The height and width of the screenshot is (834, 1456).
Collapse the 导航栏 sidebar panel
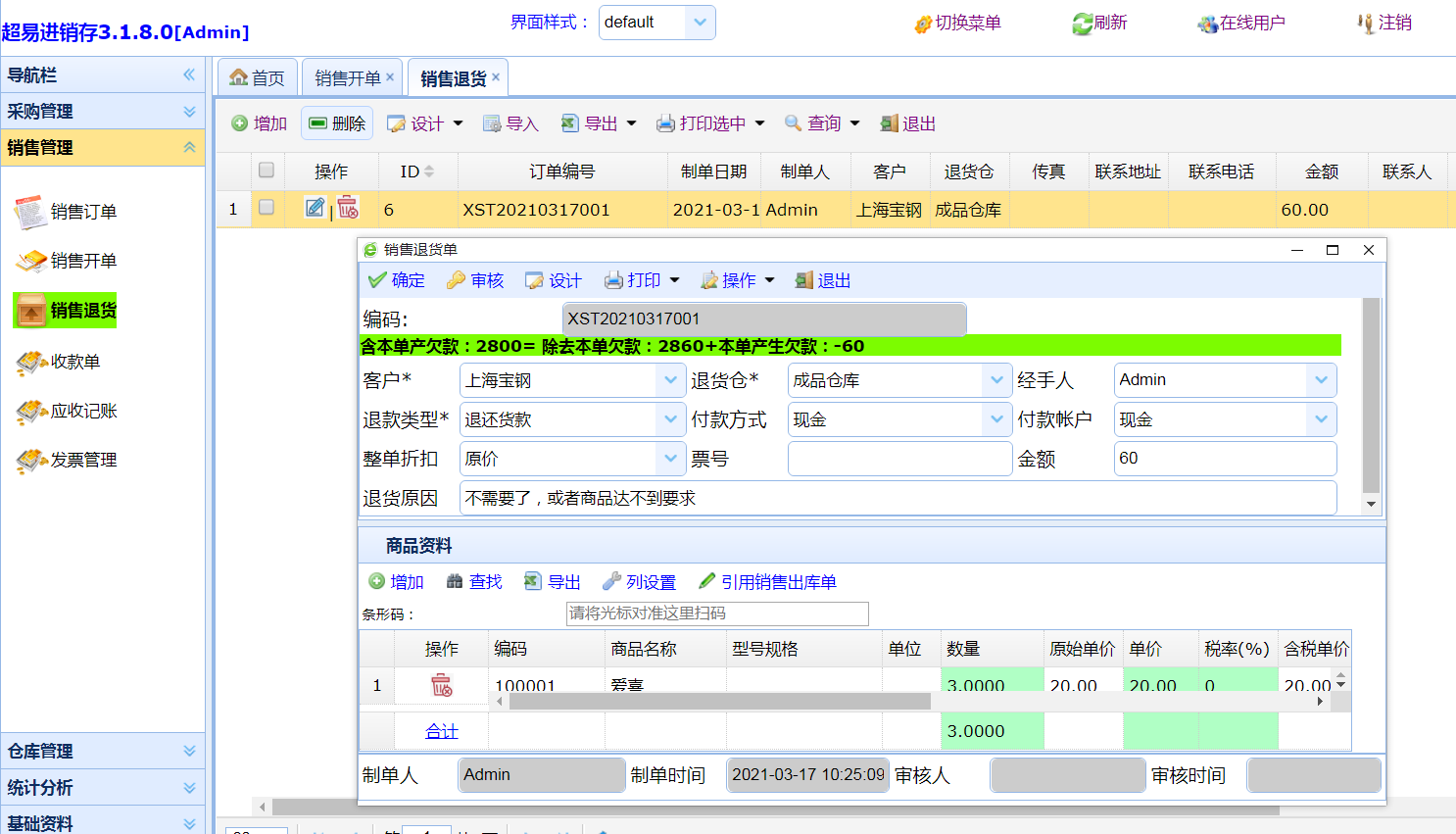coord(189,74)
